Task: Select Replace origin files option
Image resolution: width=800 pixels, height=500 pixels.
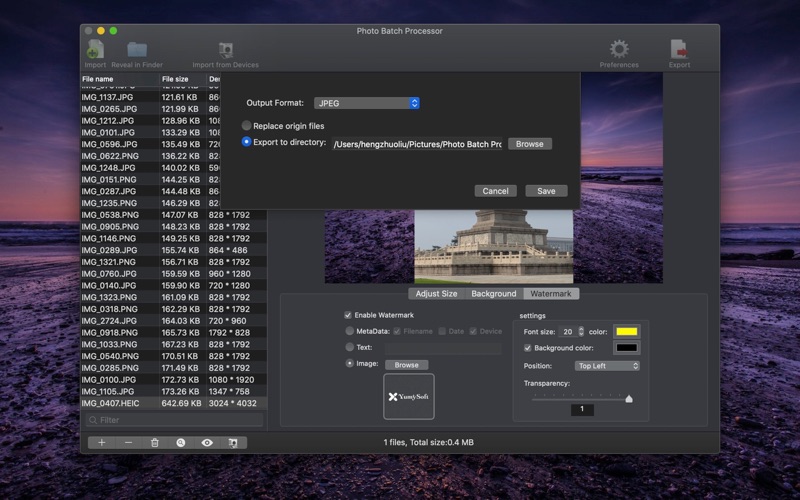Action: coord(246,126)
